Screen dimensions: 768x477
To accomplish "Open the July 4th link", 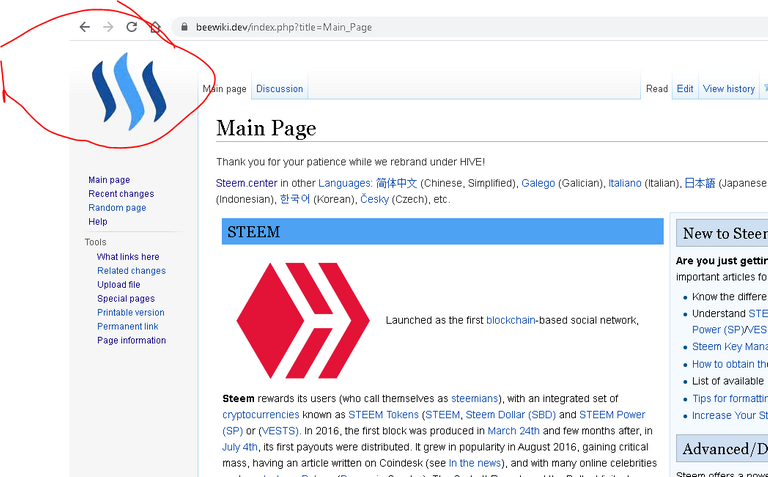I will pos(240,447).
